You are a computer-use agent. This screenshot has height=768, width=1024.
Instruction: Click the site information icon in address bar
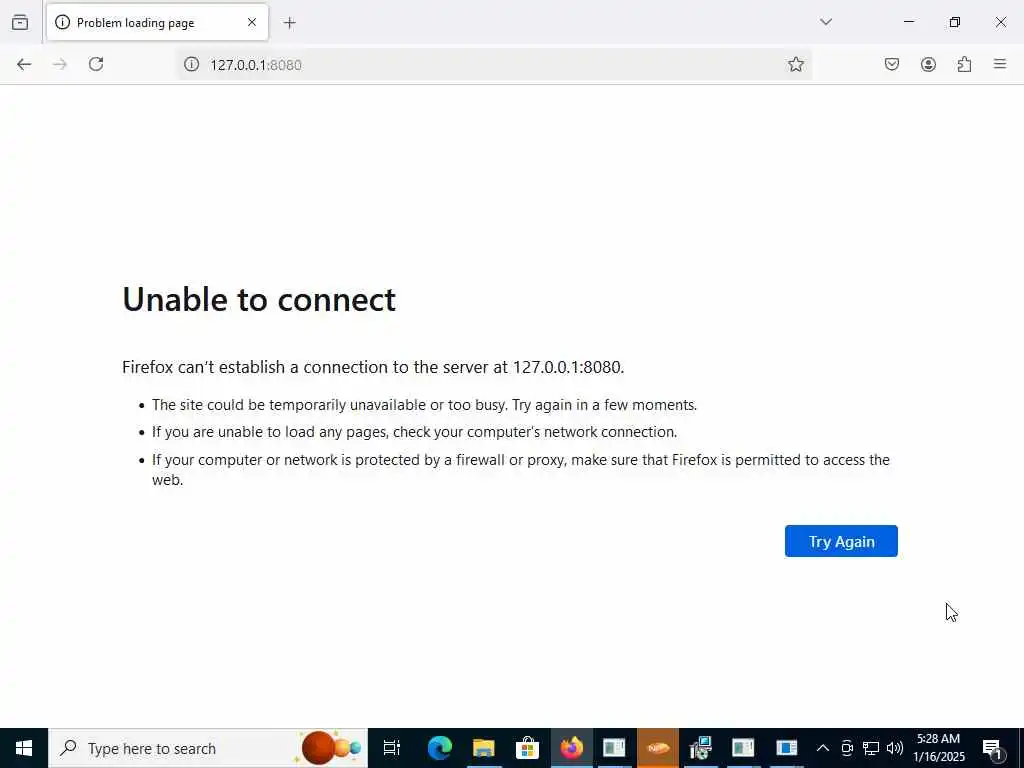[191, 64]
